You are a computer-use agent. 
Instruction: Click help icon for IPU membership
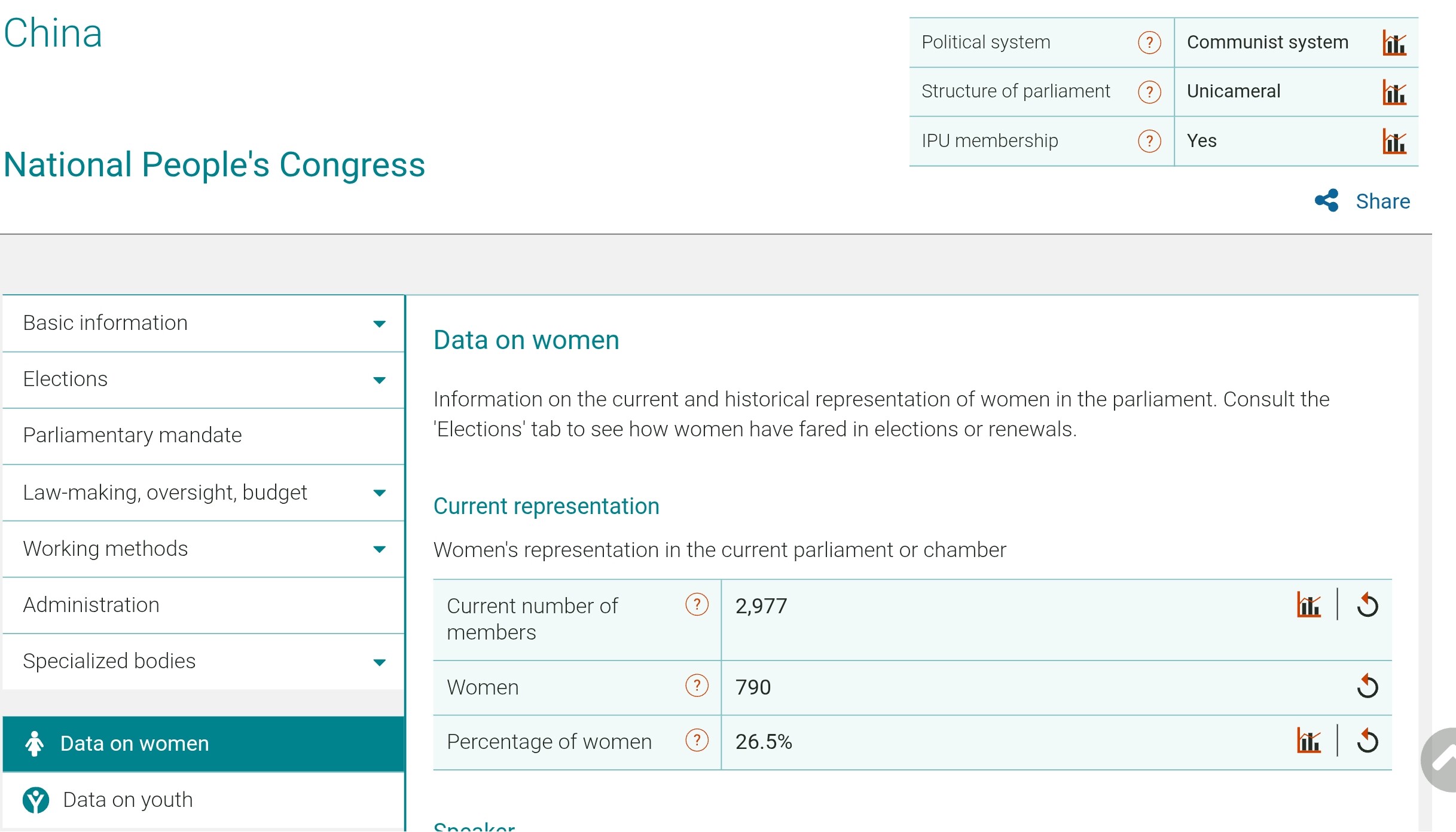[1149, 142]
